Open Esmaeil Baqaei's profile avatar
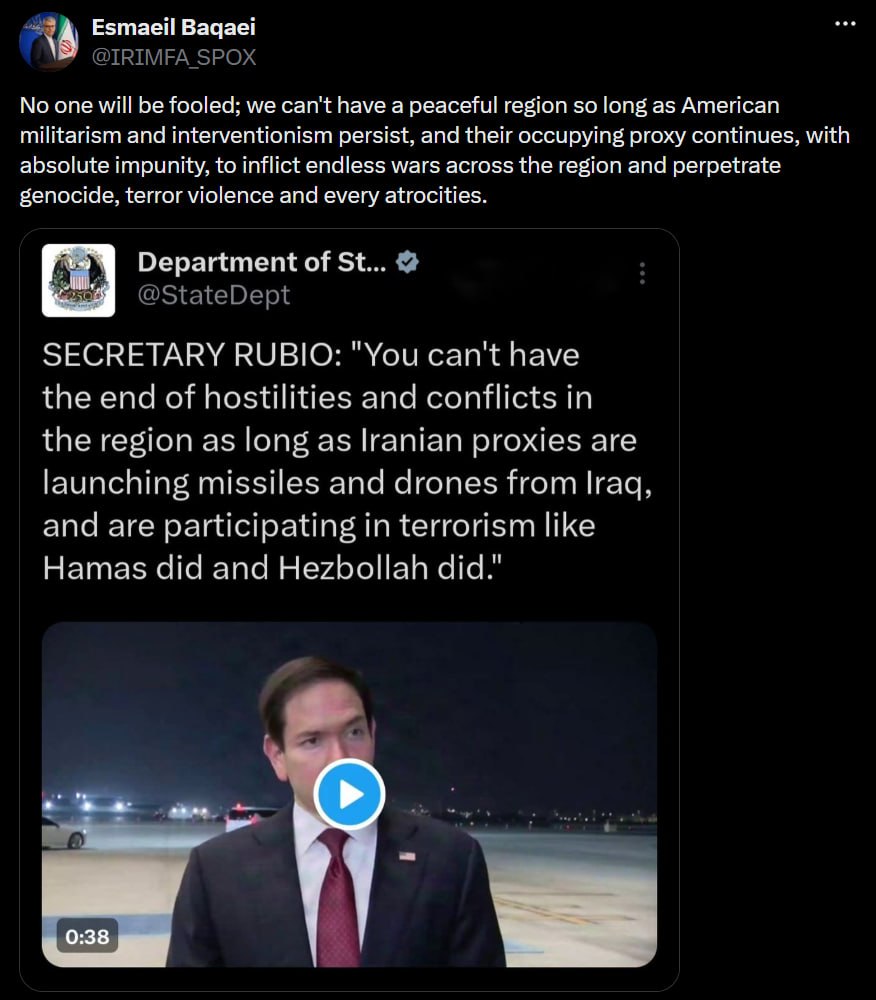Viewport: 876px width, 1000px height. 48,41
